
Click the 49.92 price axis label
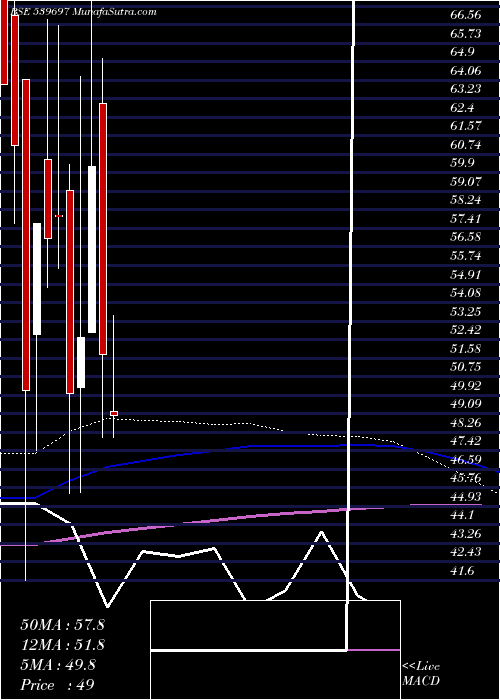[x=466, y=386]
